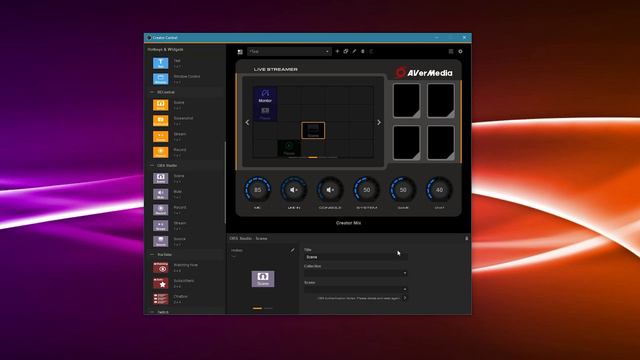Click the MIC knob showing 85

coord(258,190)
